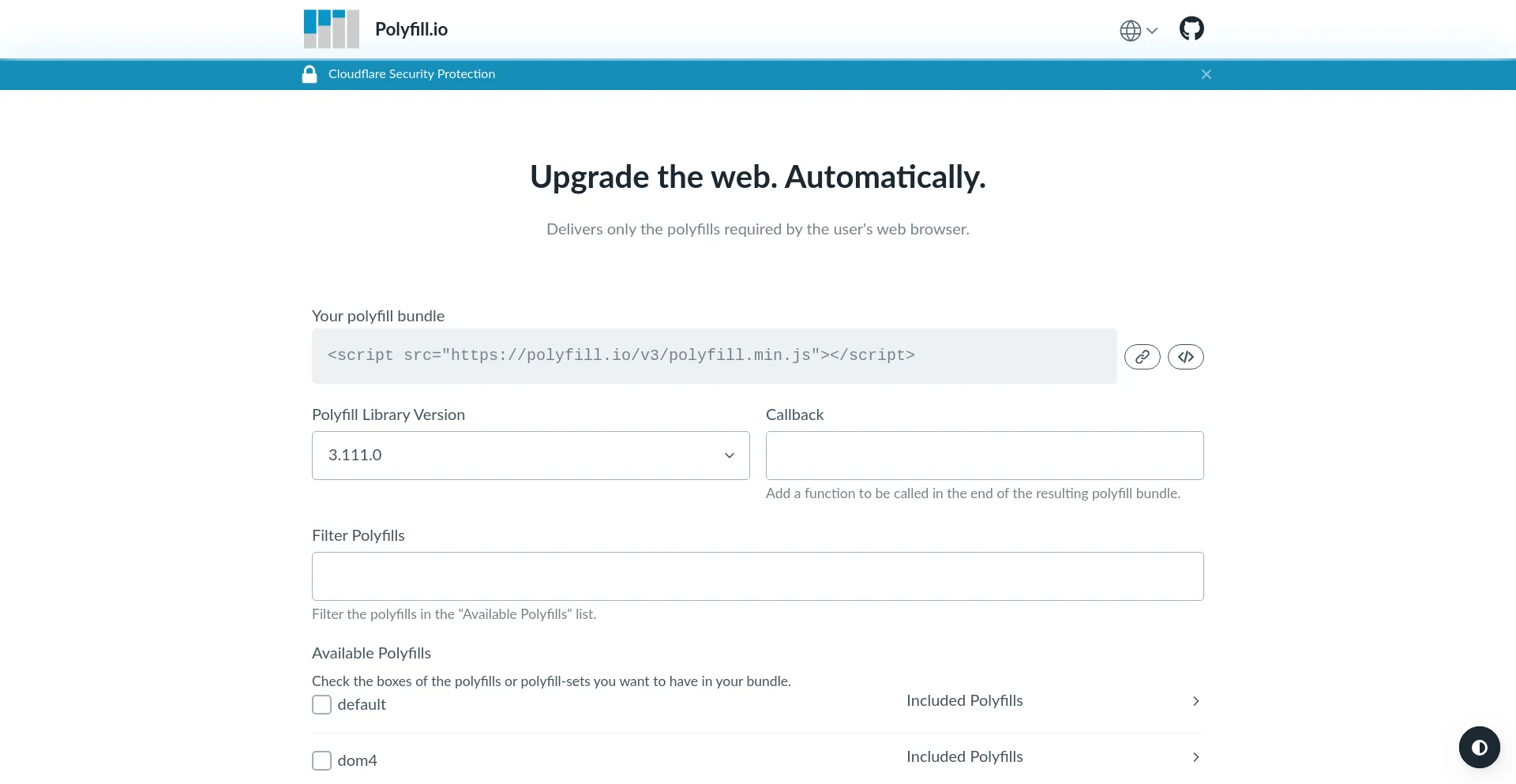Click the Polyfill.io site title
This screenshot has height=784, width=1516.
[411, 29]
